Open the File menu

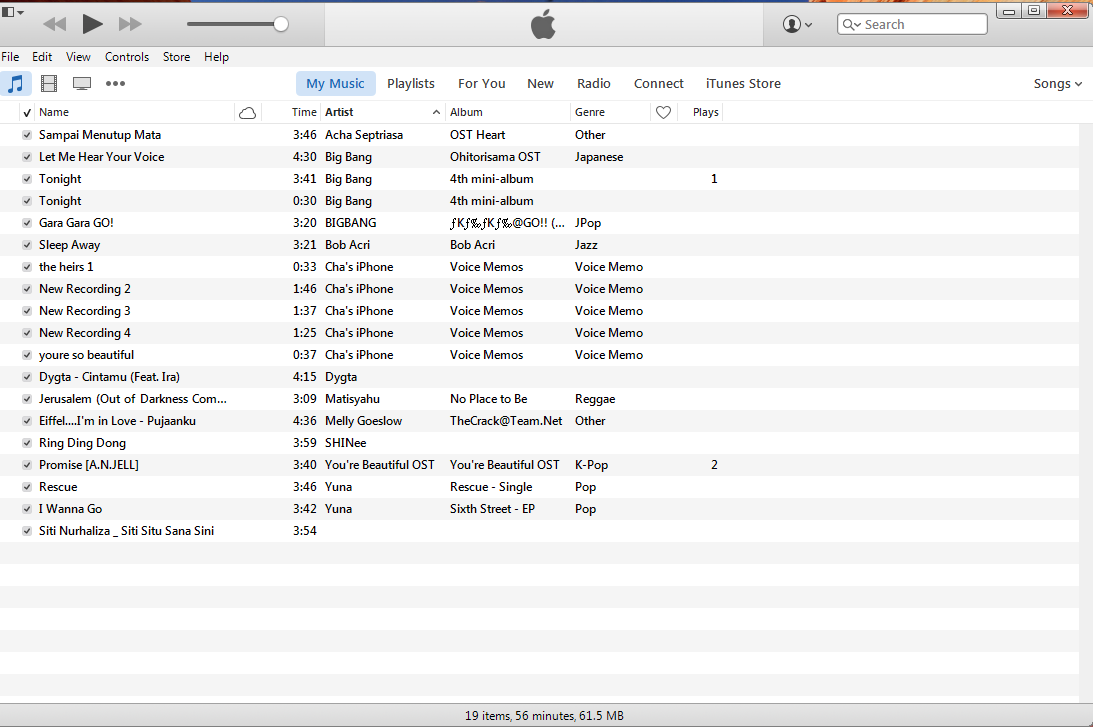tap(10, 57)
